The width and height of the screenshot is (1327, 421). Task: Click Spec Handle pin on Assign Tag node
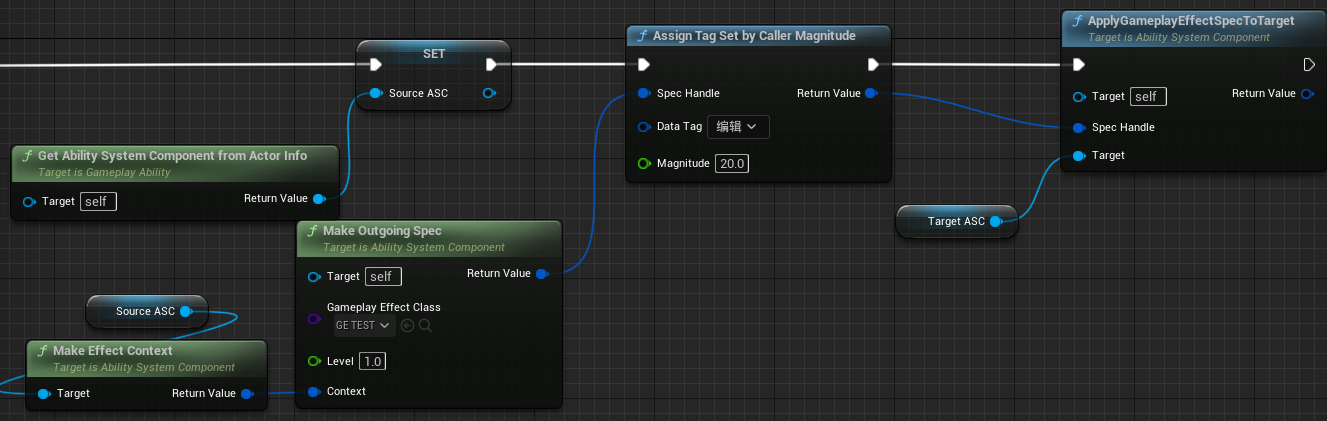[x=644, y=93]
